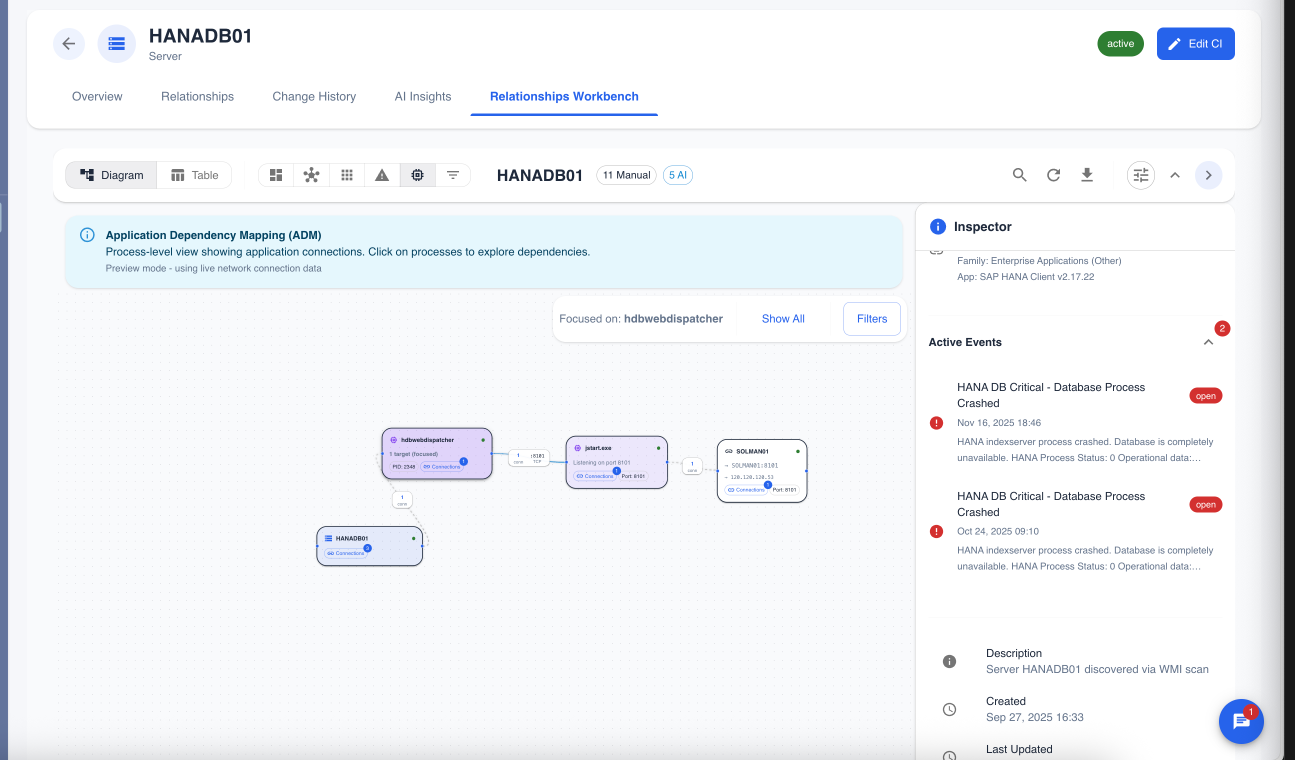
Task: Switch to the AI Insights tab
Action: [422, 96]
